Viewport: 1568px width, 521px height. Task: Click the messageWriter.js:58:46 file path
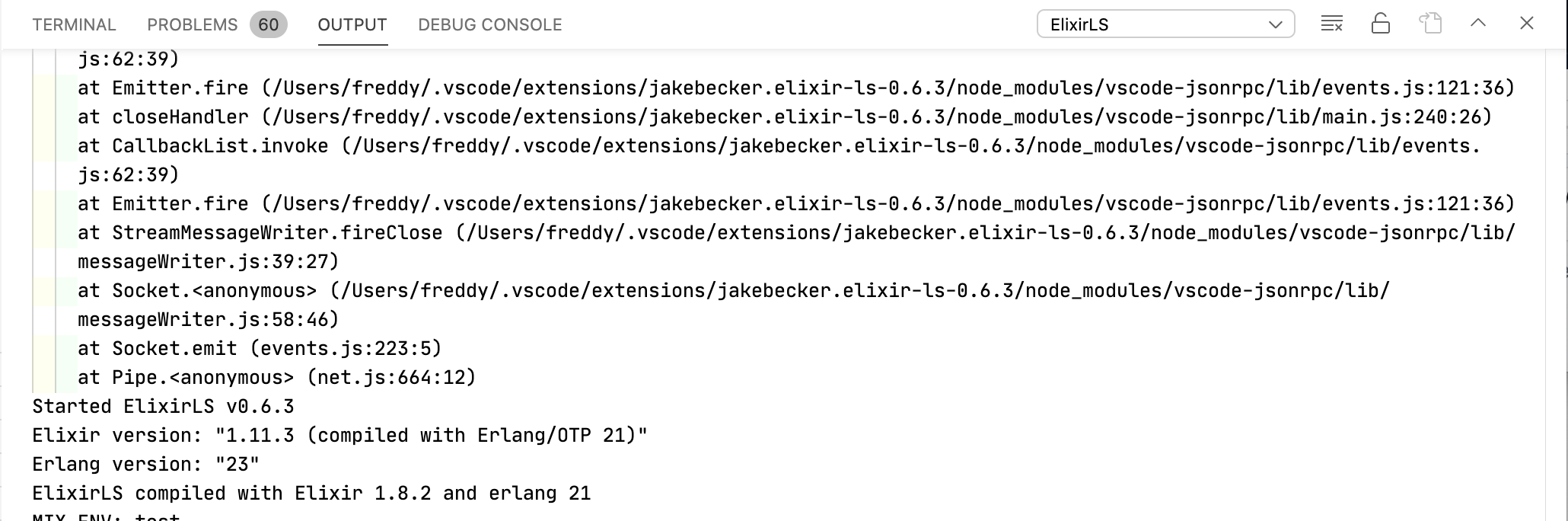pos(206,319)
